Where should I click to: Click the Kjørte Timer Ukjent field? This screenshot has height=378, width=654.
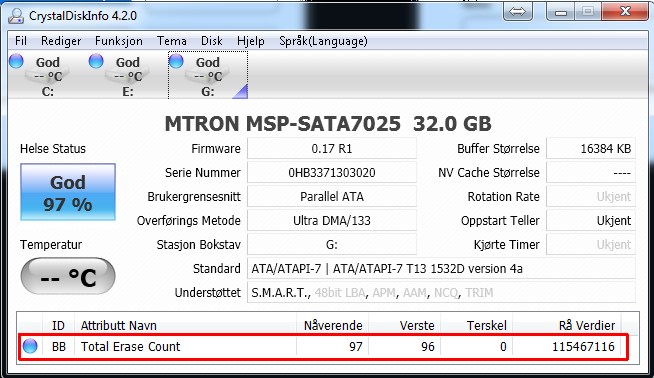point(591,244)
